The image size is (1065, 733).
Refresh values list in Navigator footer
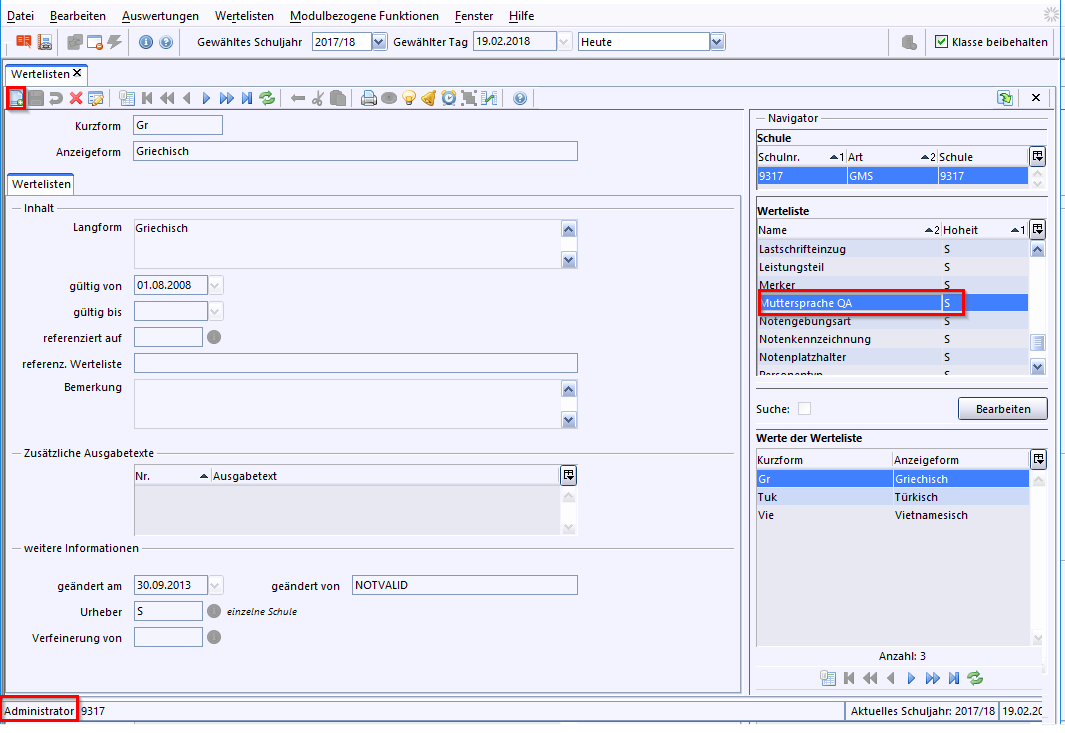(x=975, y=678)
